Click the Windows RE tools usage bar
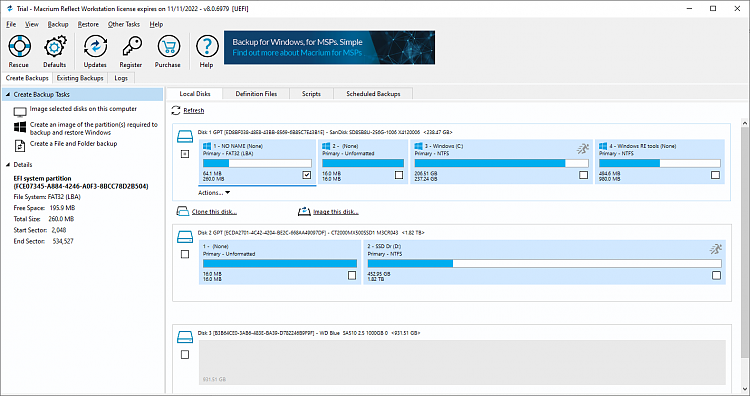This screenshot has width=750, height=396. coord(659,163)
